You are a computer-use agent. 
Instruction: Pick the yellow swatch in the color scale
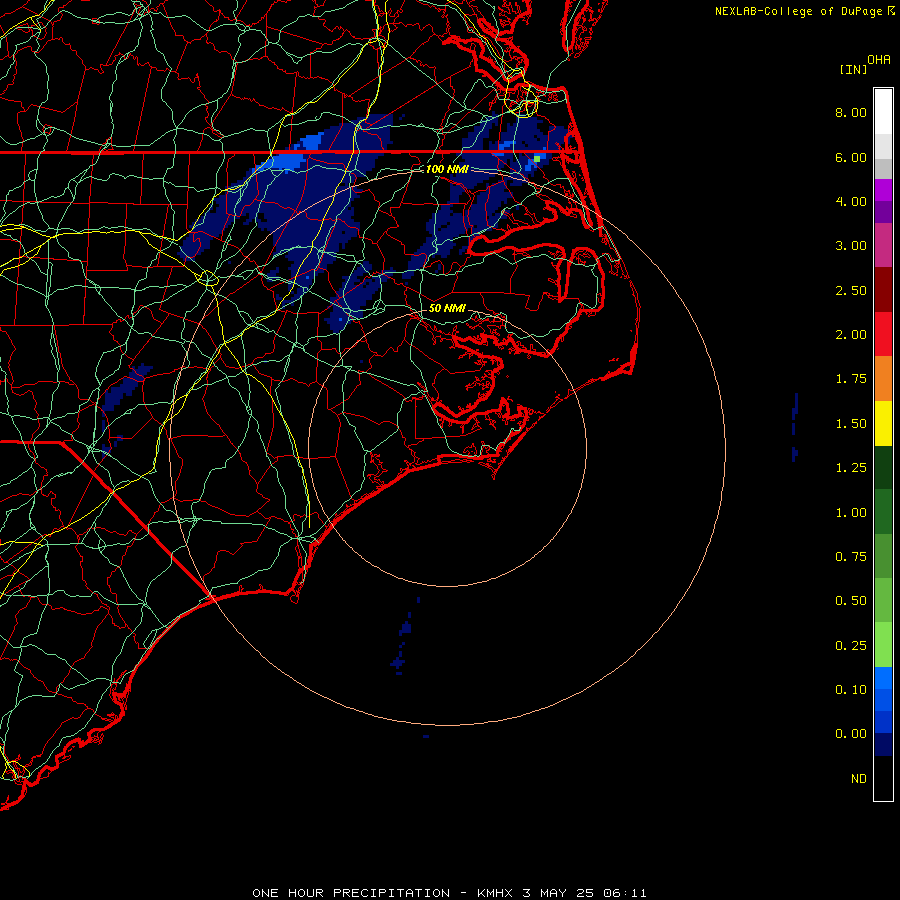[x=883, y=424]
